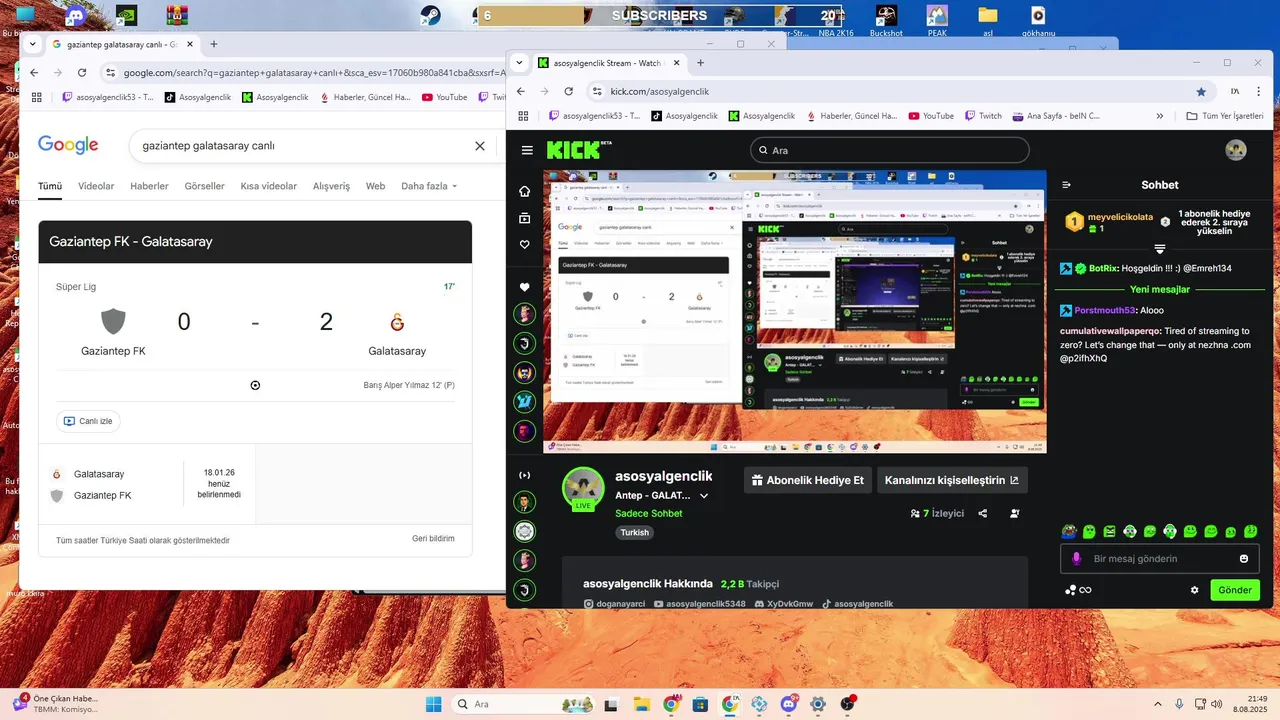Open the apps grid icon in Kick window's bookmarks bar

click(523, 116)
